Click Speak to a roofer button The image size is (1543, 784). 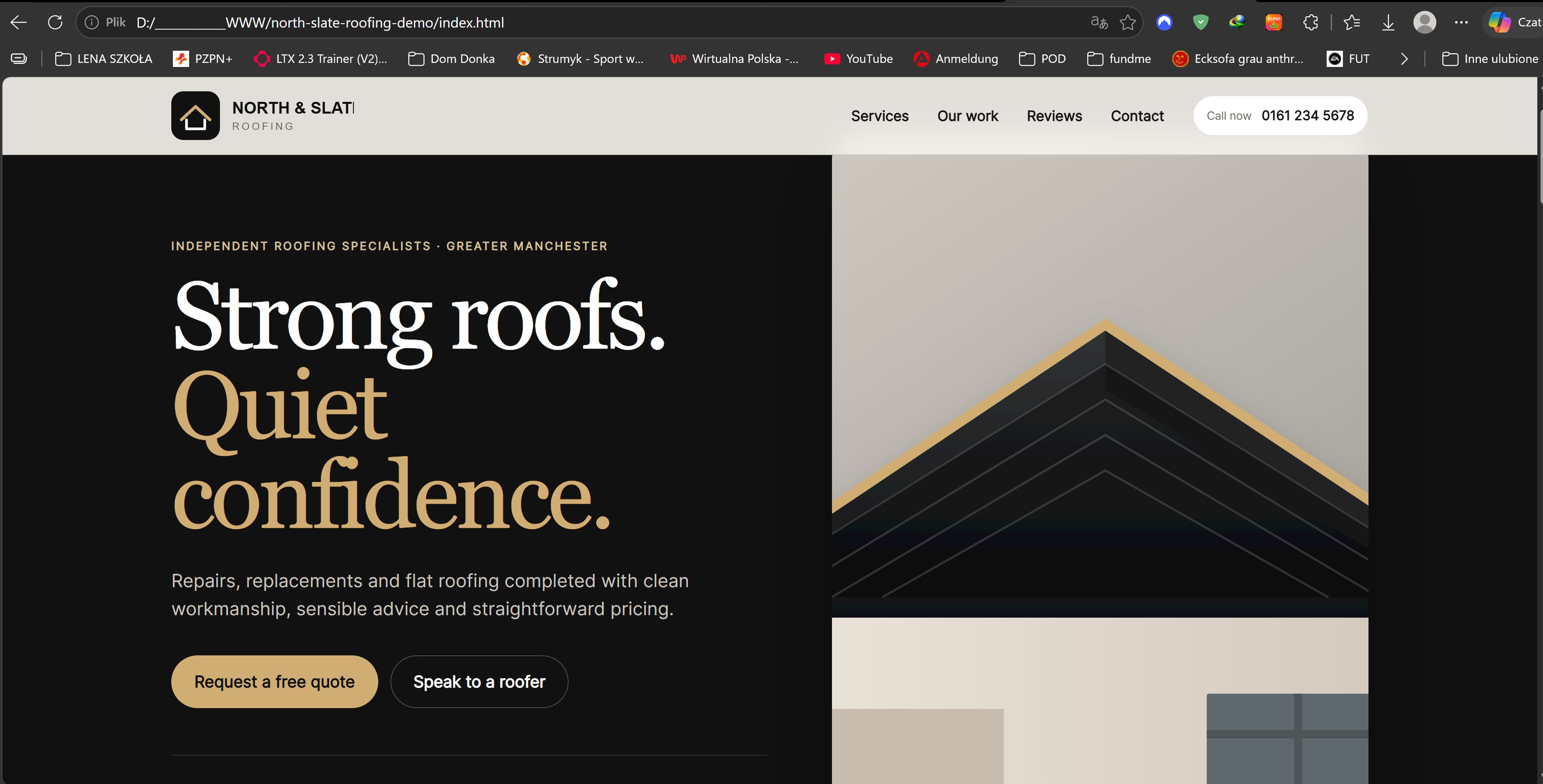coord(479,682)
